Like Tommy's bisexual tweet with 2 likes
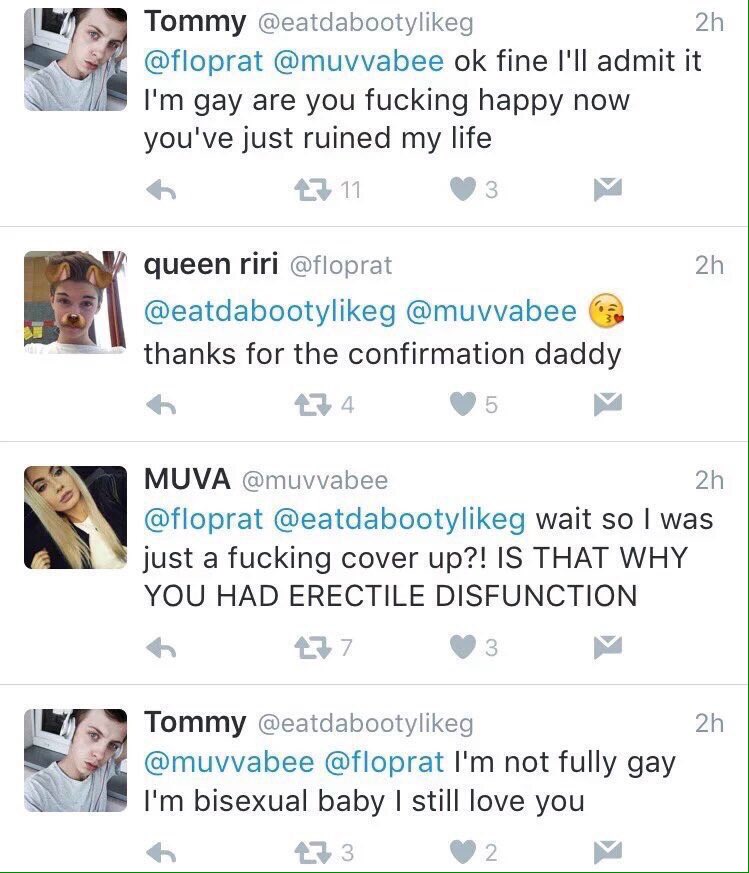Screen dimensions: 749x873 point(461,852)
